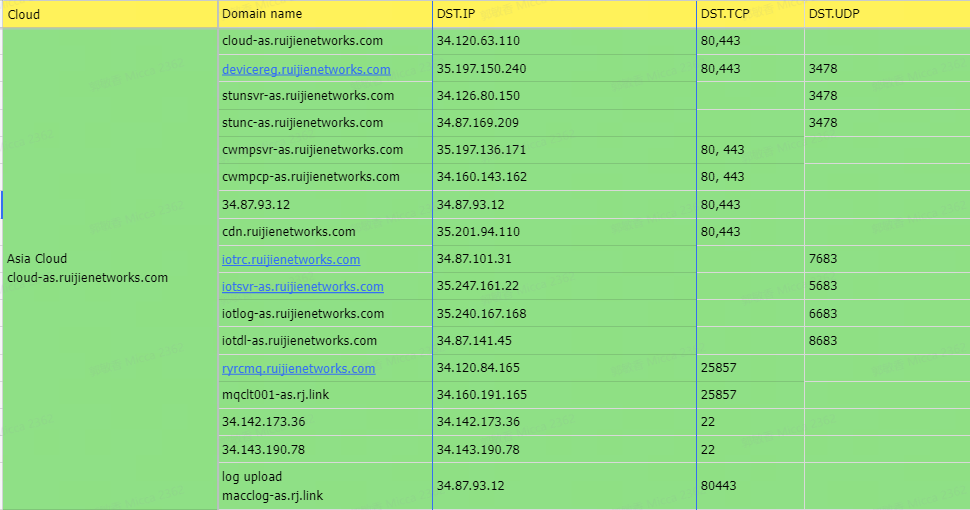This screenshot has height=510, width=970.
Task: Select IP cell 34.160.143.162
Action: pos(564,177)
